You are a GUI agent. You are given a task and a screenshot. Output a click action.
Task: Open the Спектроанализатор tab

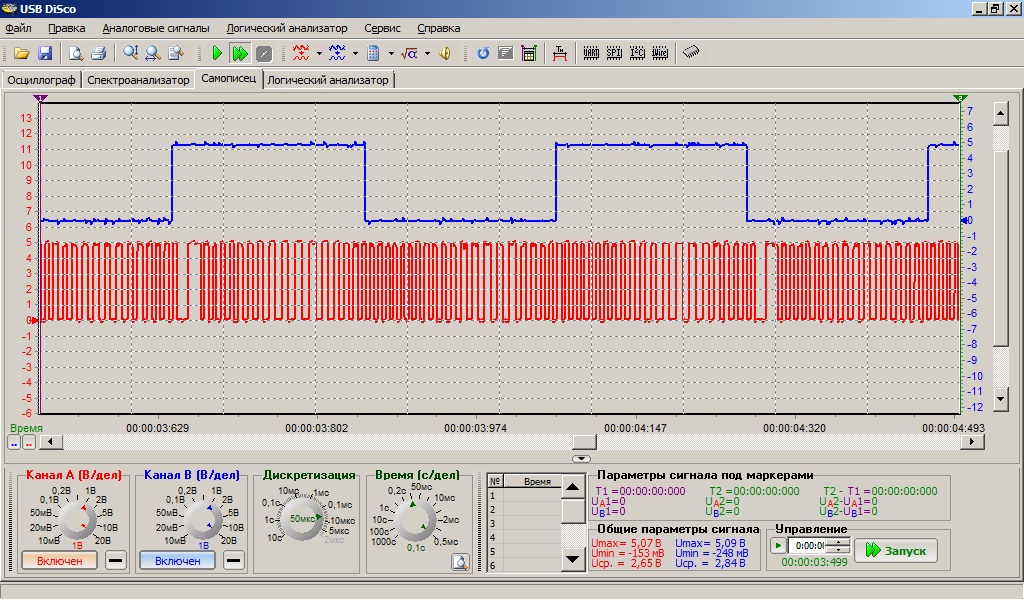point(138,80)
